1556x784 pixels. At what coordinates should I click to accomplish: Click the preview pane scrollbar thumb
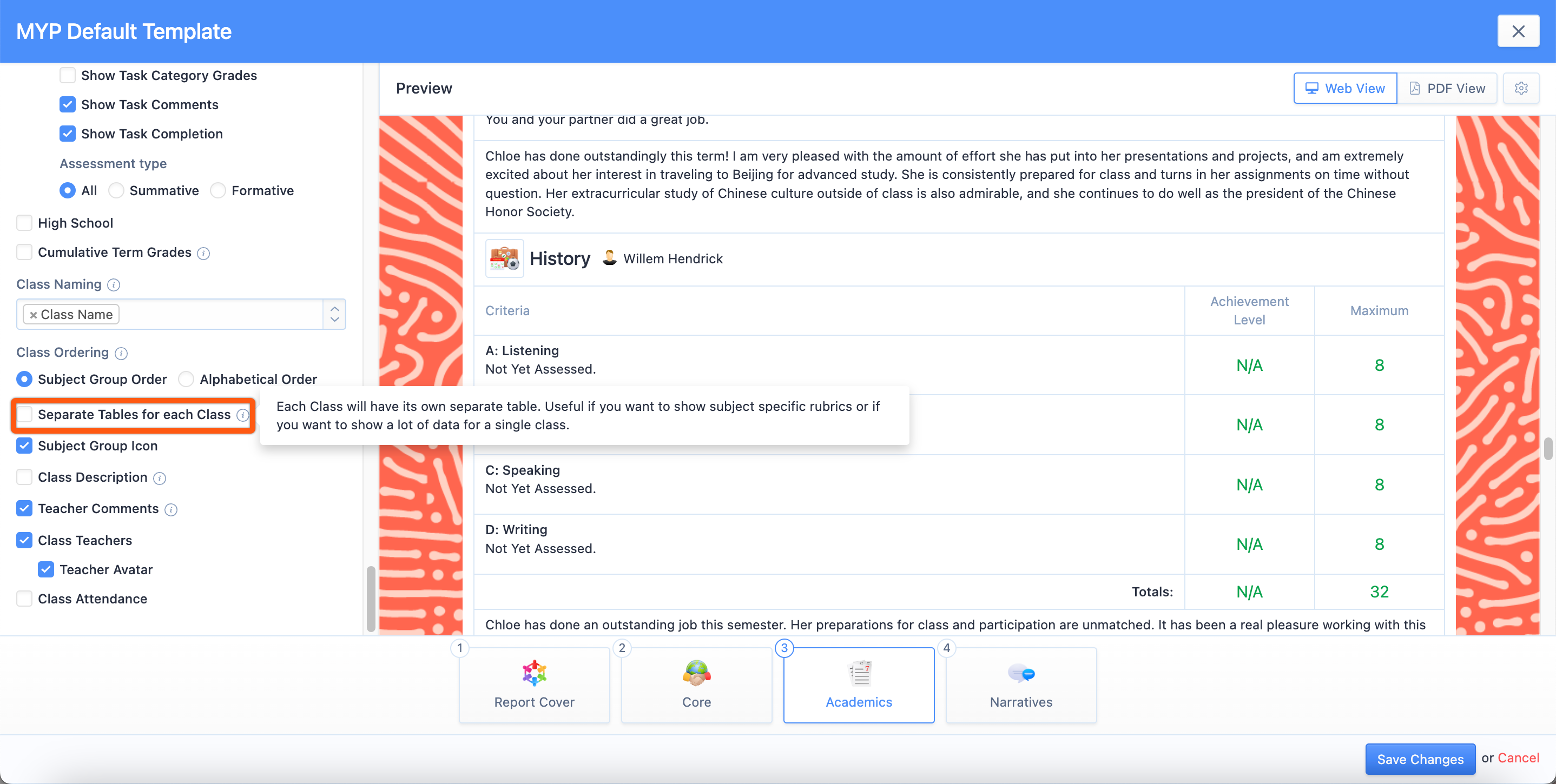(x=1547, y=449)
